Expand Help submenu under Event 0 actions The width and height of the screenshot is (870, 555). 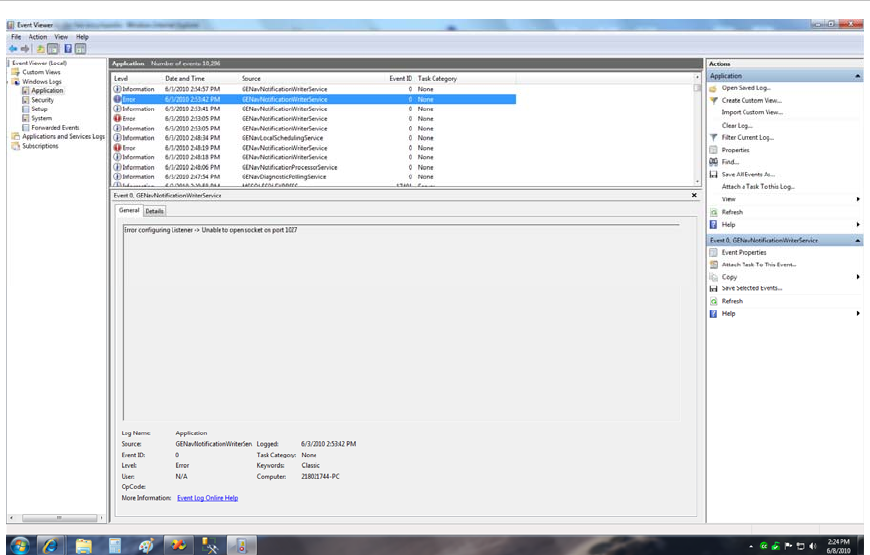858,313
